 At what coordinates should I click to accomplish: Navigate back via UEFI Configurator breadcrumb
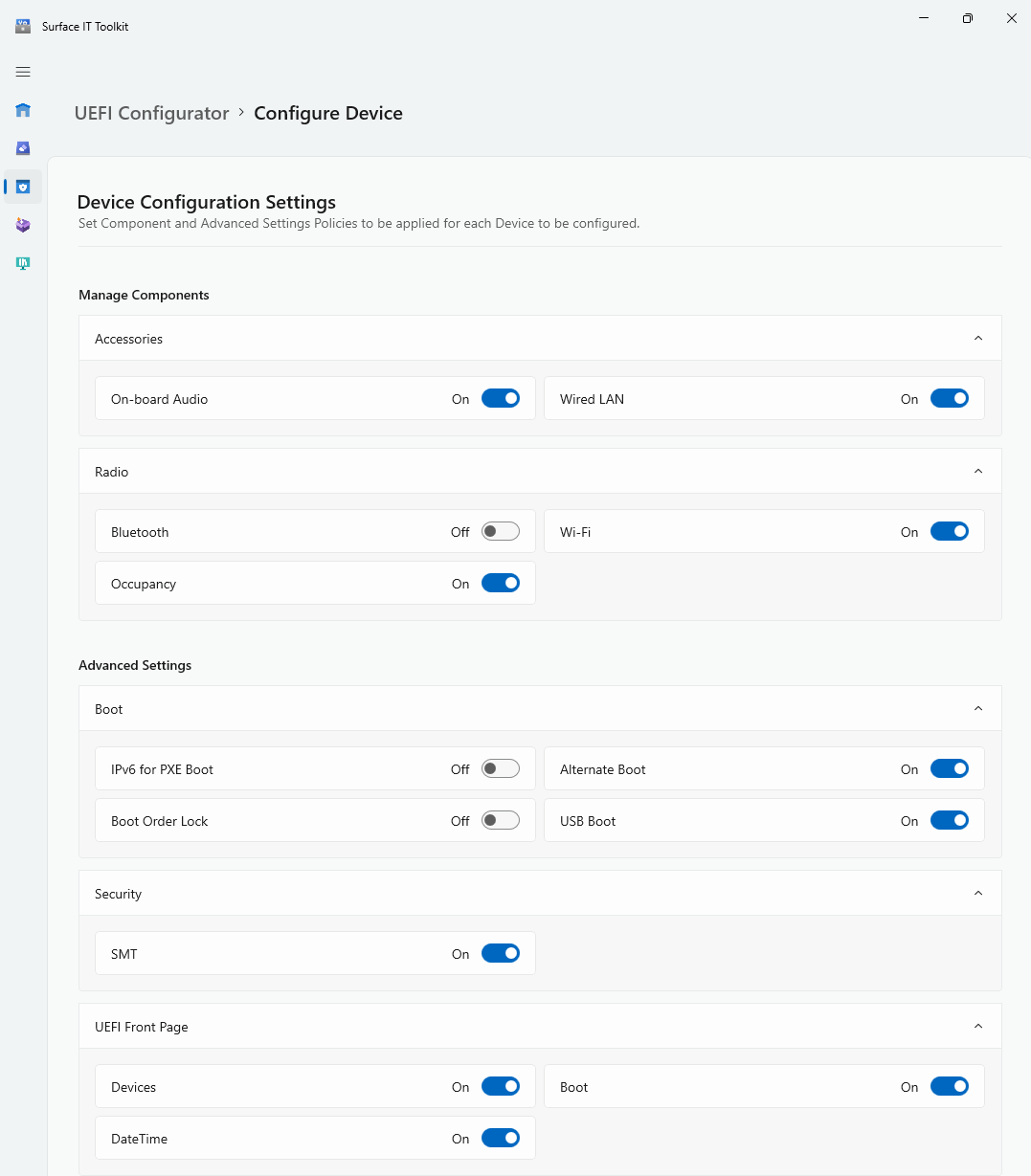(151, 113)
